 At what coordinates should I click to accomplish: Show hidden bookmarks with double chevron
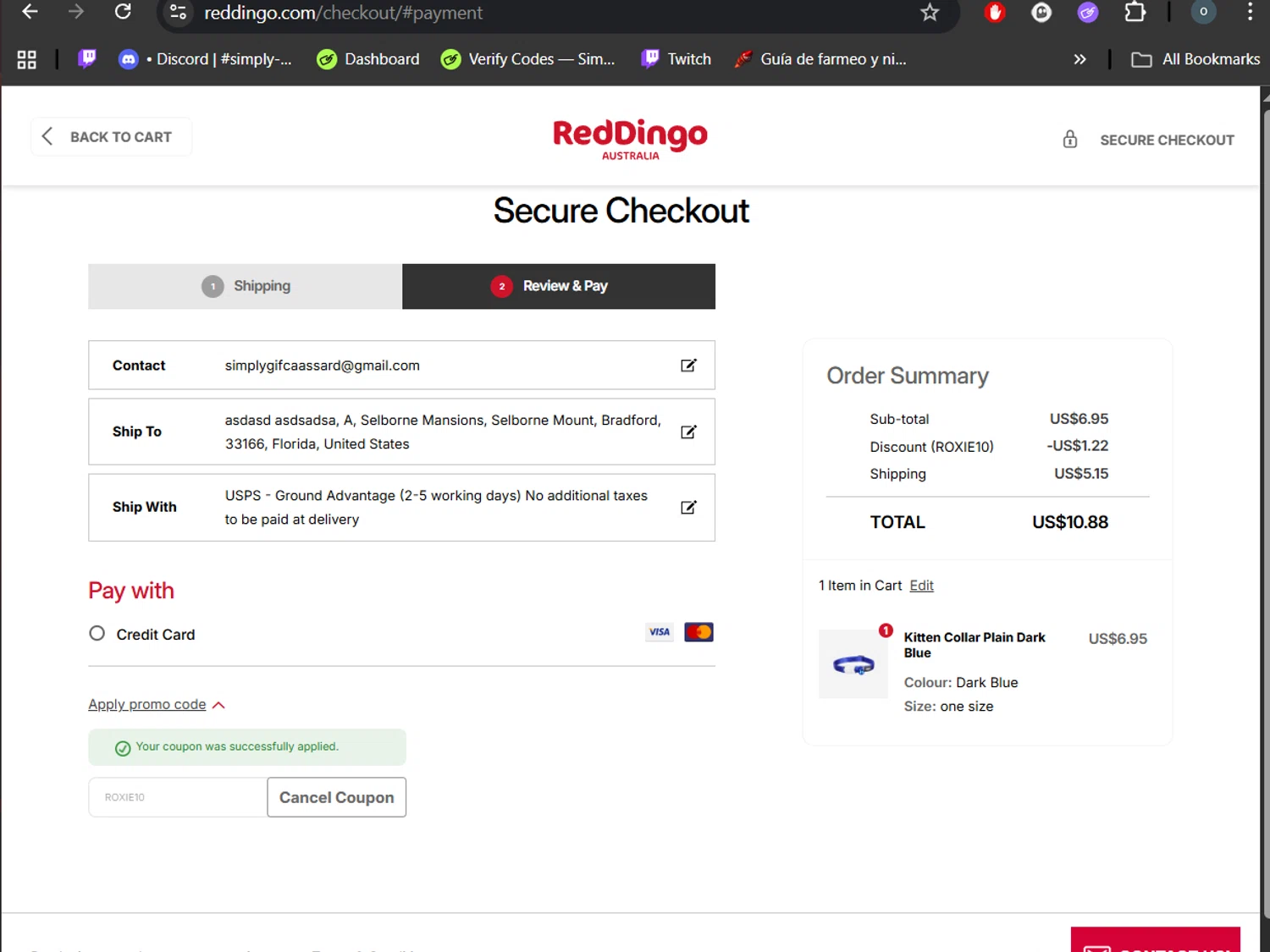click(1079, 59)
